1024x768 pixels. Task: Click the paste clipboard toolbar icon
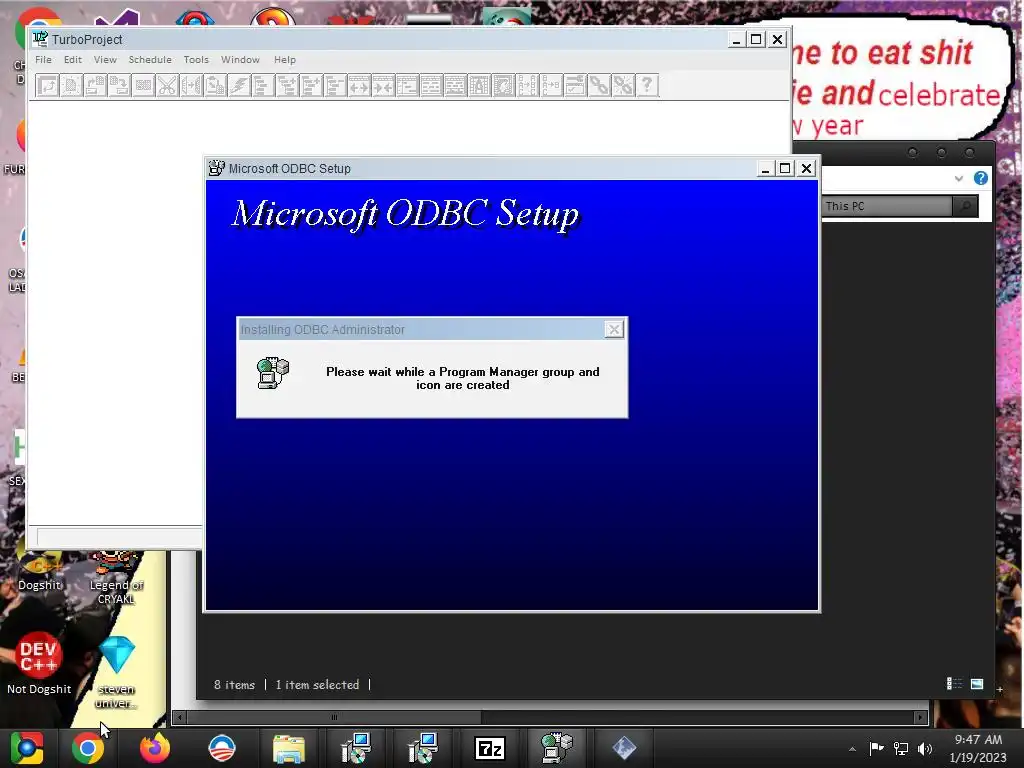click(215, 86)
